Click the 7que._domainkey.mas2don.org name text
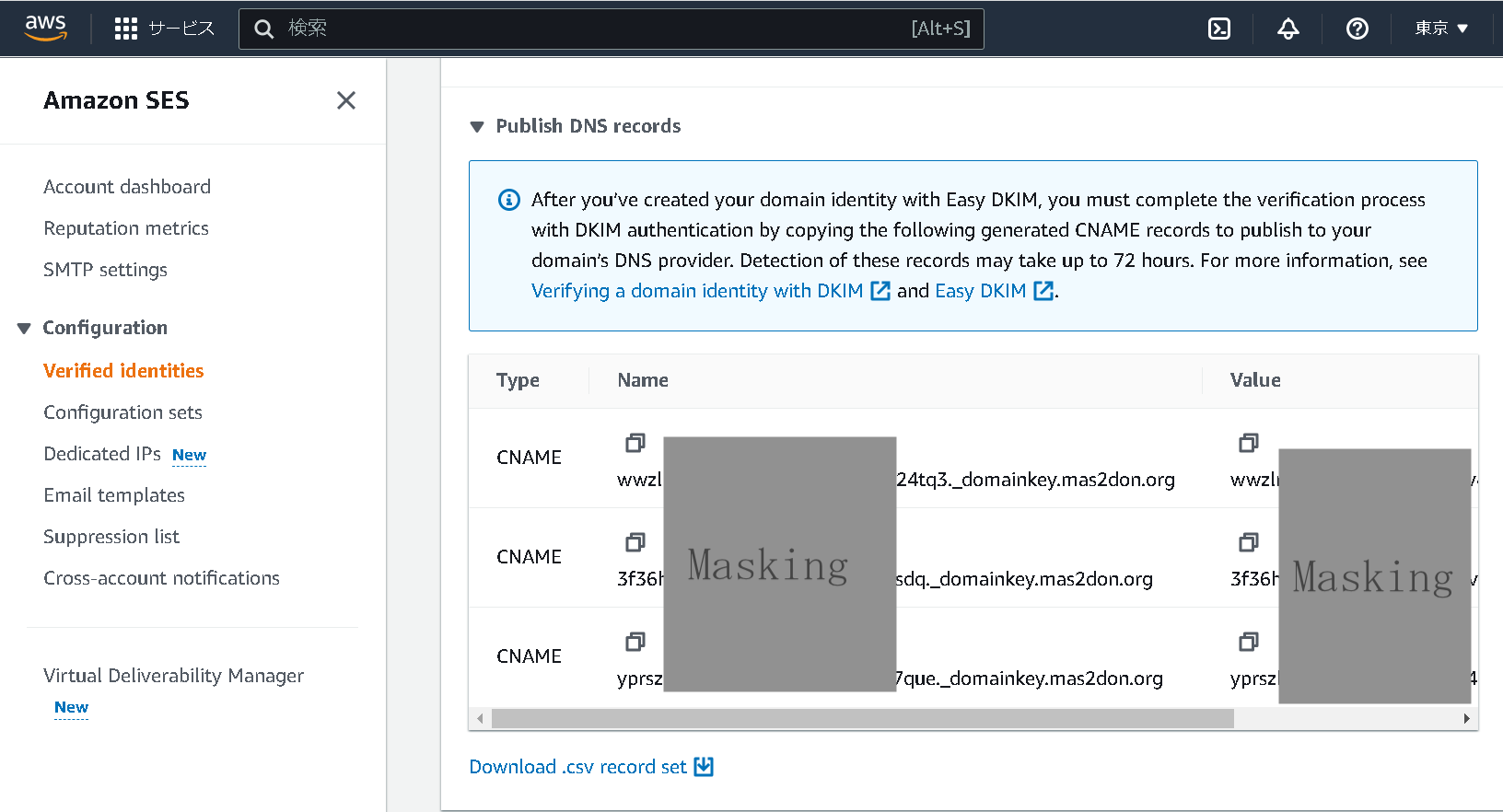This screenshot has width=1503, height=812. pyautogui.click(x=1030, y=679)
